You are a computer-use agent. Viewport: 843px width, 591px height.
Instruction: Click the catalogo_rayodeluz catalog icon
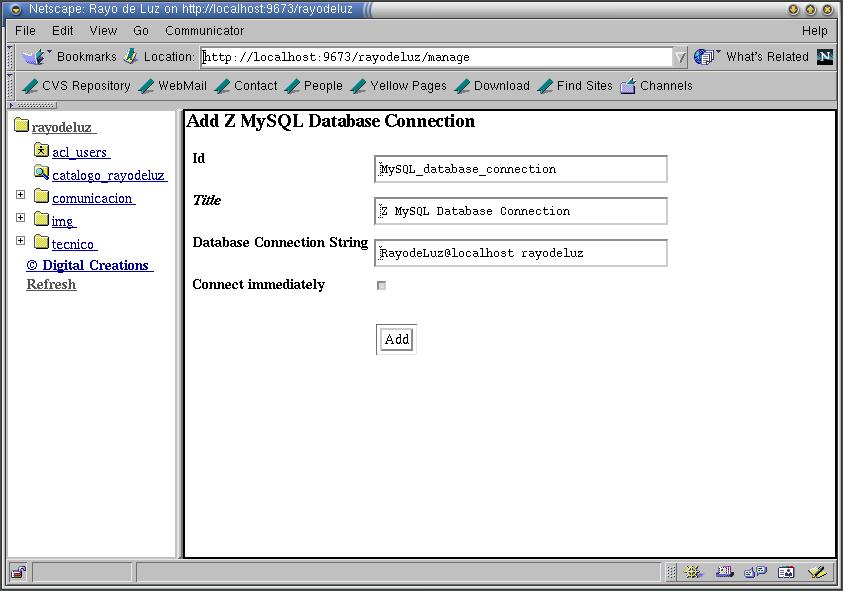41,172
